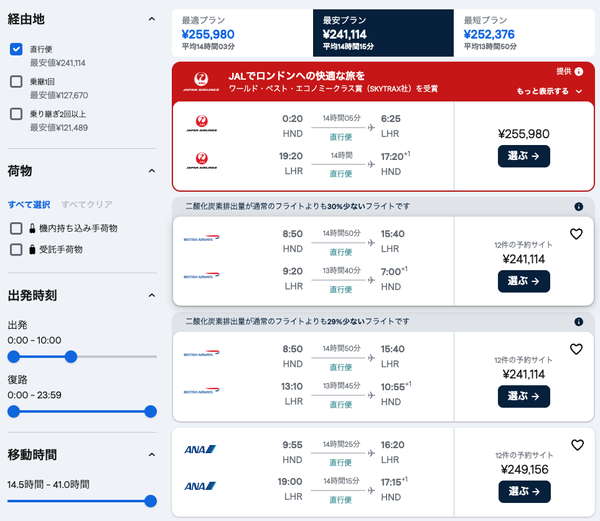600x521 pixels.
Task: Collapse the 荷物 baggage filter section
Action: pyautogui.click(x=152, y=171)
